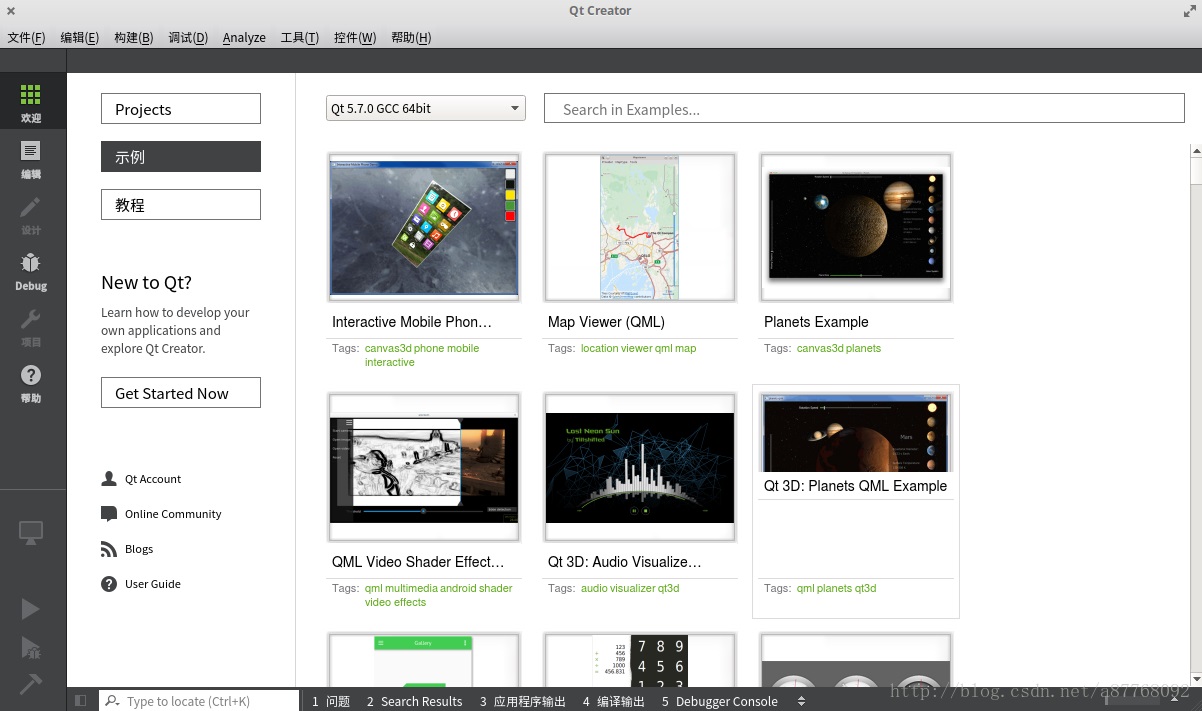Open the Blogs link

pyautogui.click(x=139, y=549)
